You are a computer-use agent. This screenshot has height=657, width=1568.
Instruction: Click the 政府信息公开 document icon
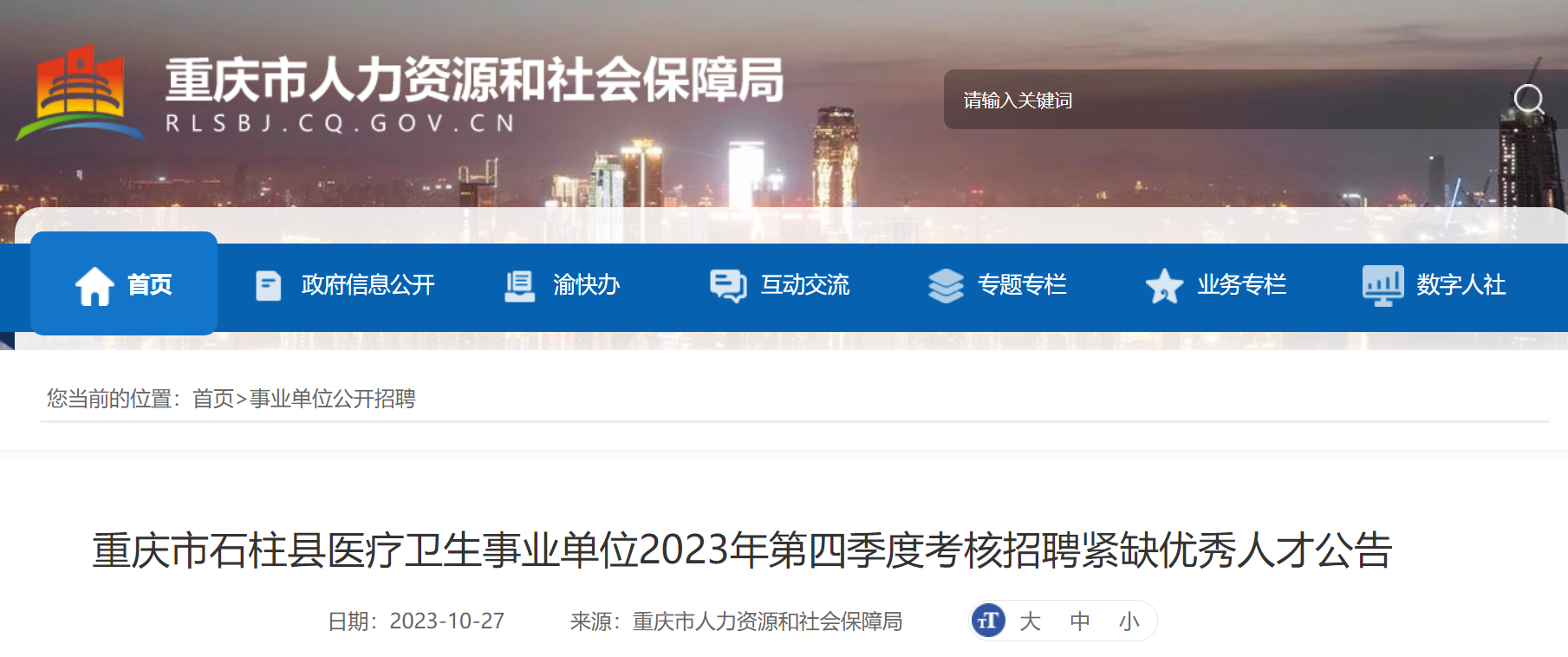click(269, 285)
